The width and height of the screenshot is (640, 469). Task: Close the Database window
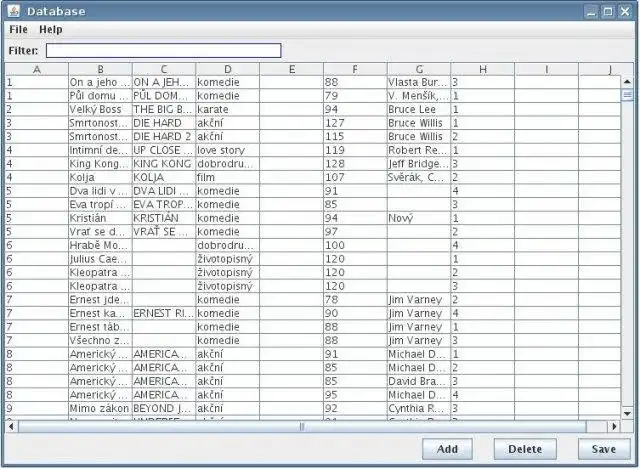[x=625, y=11]
